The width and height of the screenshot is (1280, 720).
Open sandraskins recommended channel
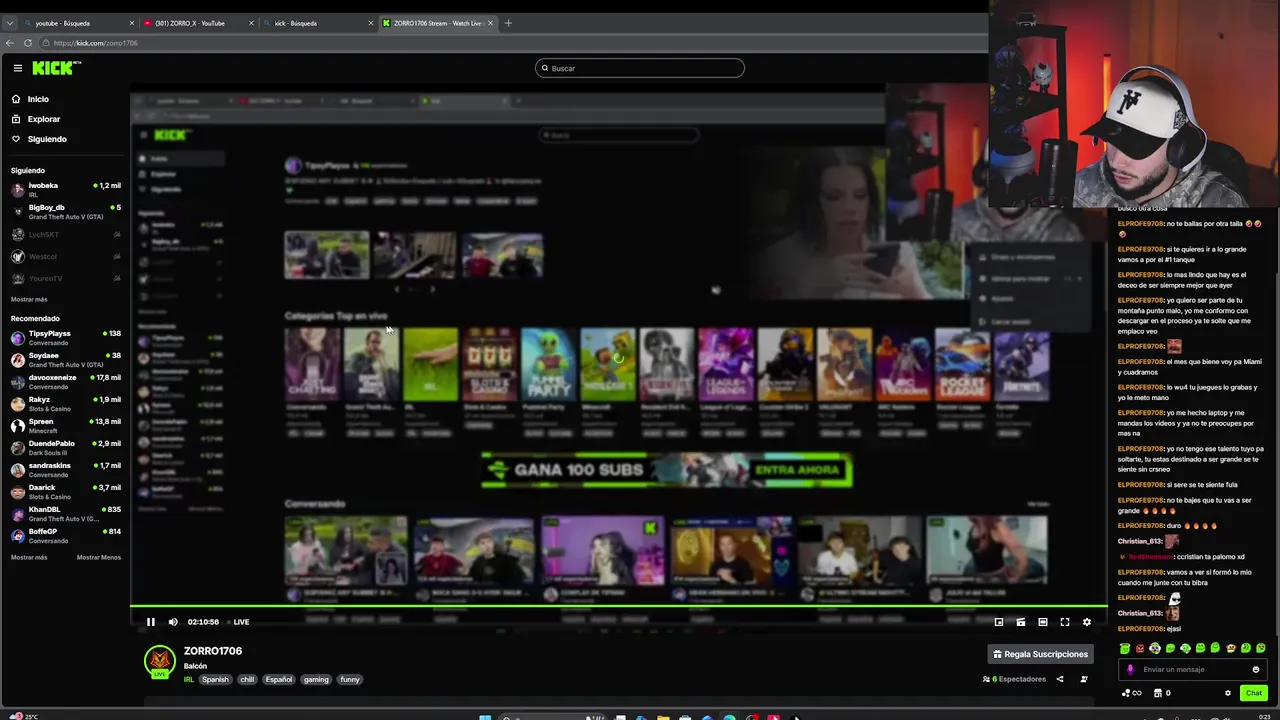point(65,470)
